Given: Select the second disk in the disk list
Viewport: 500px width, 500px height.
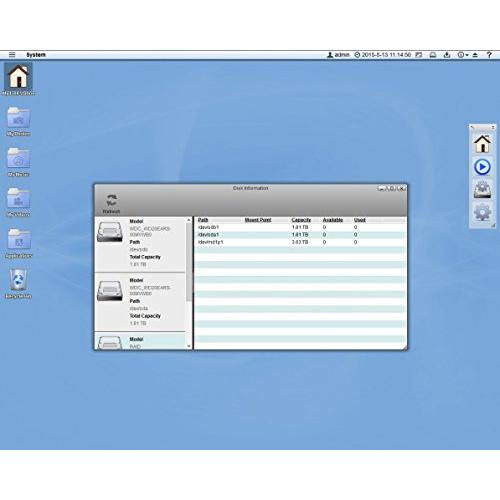Looking at the screenshot, I should (140, 302).
